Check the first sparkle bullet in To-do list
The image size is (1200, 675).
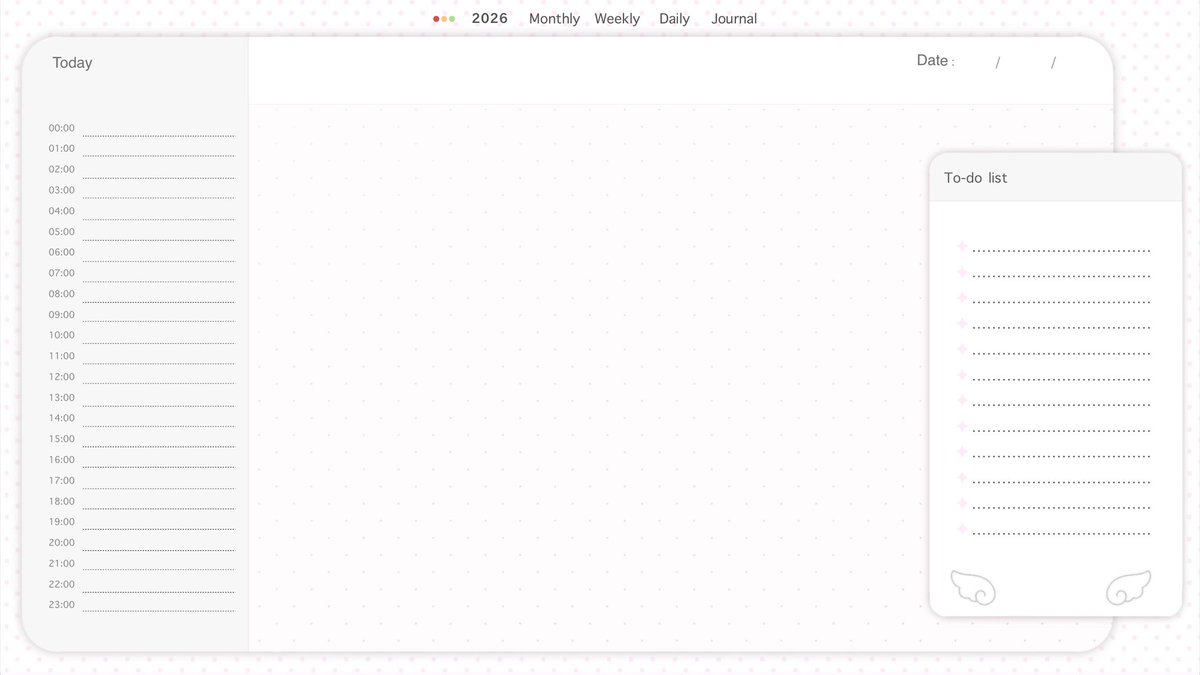(961, 246)
